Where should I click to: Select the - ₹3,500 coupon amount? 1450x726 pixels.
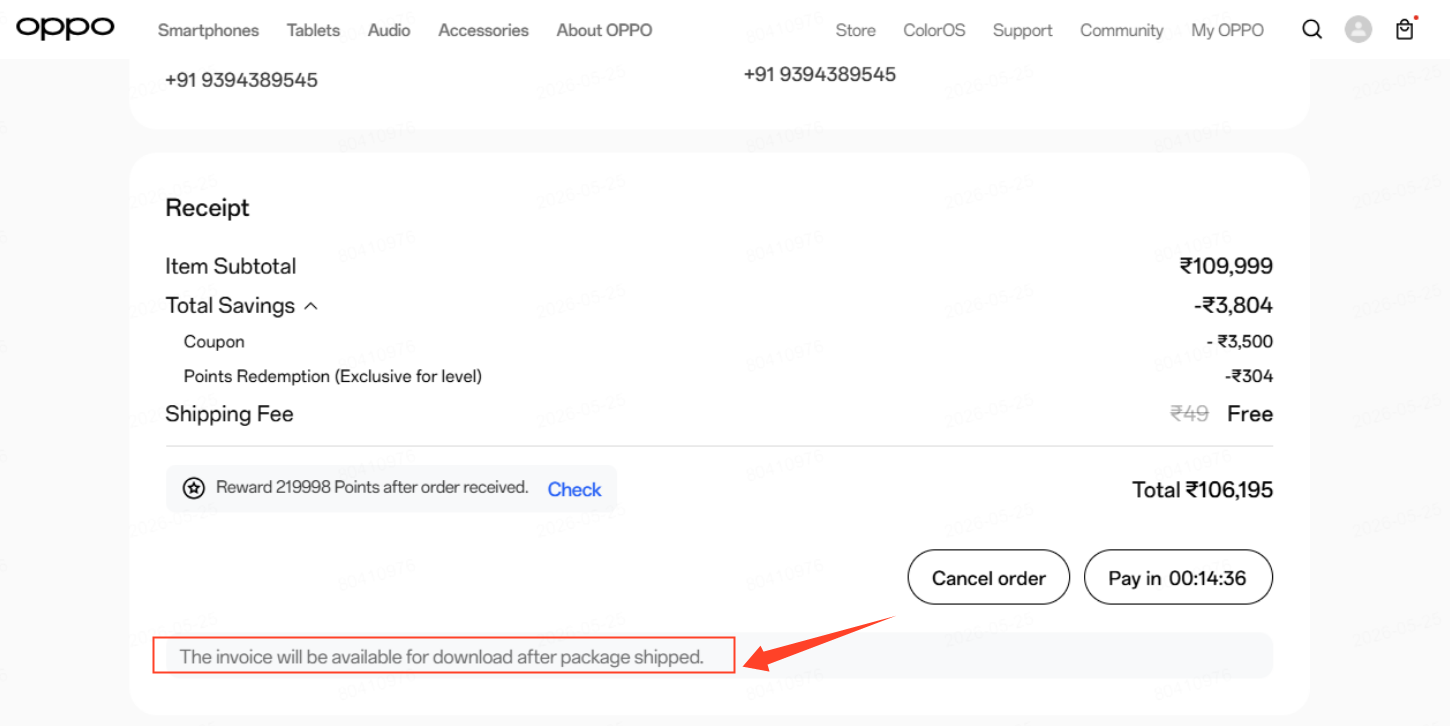1240,342
